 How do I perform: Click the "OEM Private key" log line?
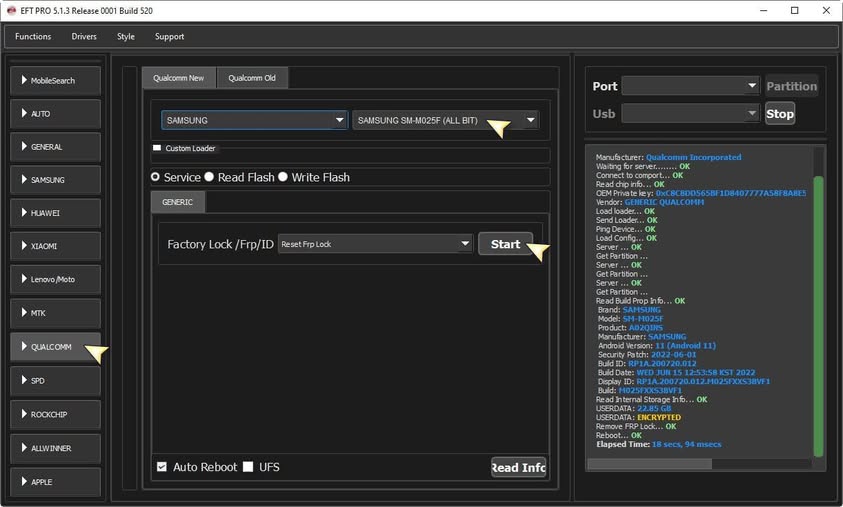(x=701, y=193)
